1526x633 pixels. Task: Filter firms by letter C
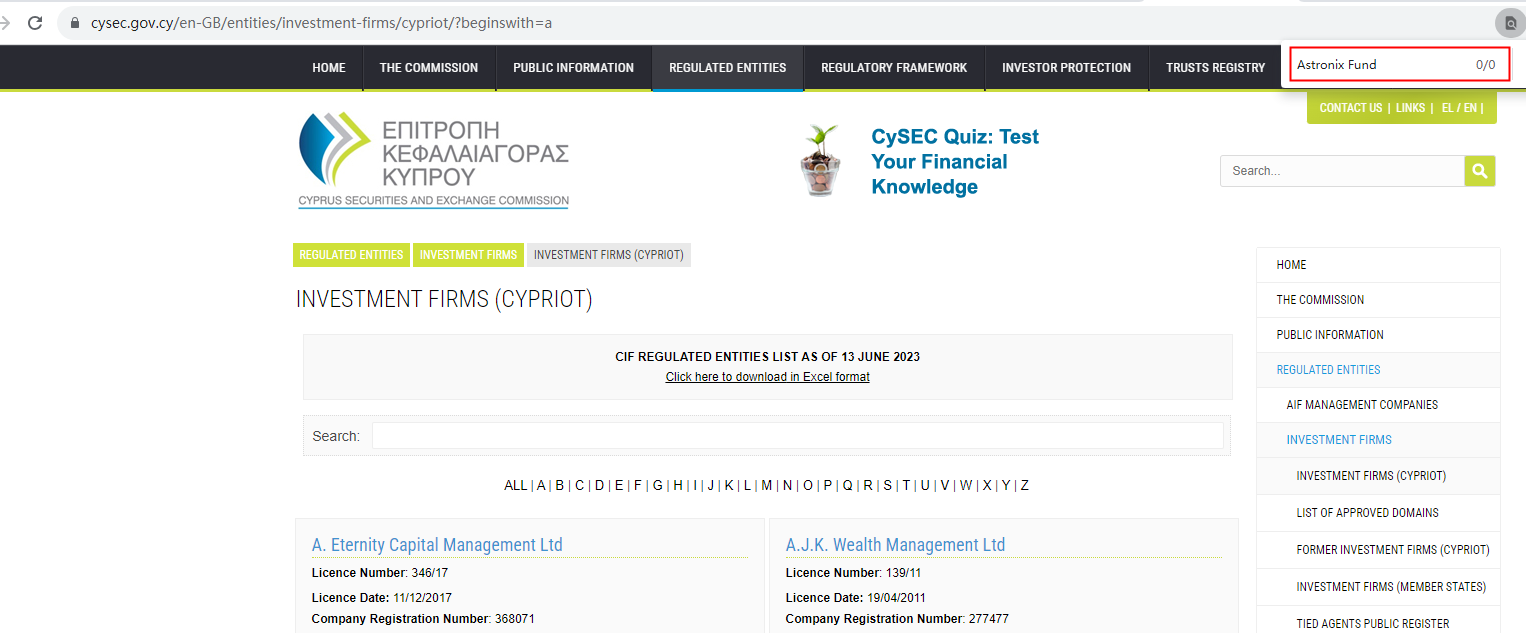click(579, 485)
